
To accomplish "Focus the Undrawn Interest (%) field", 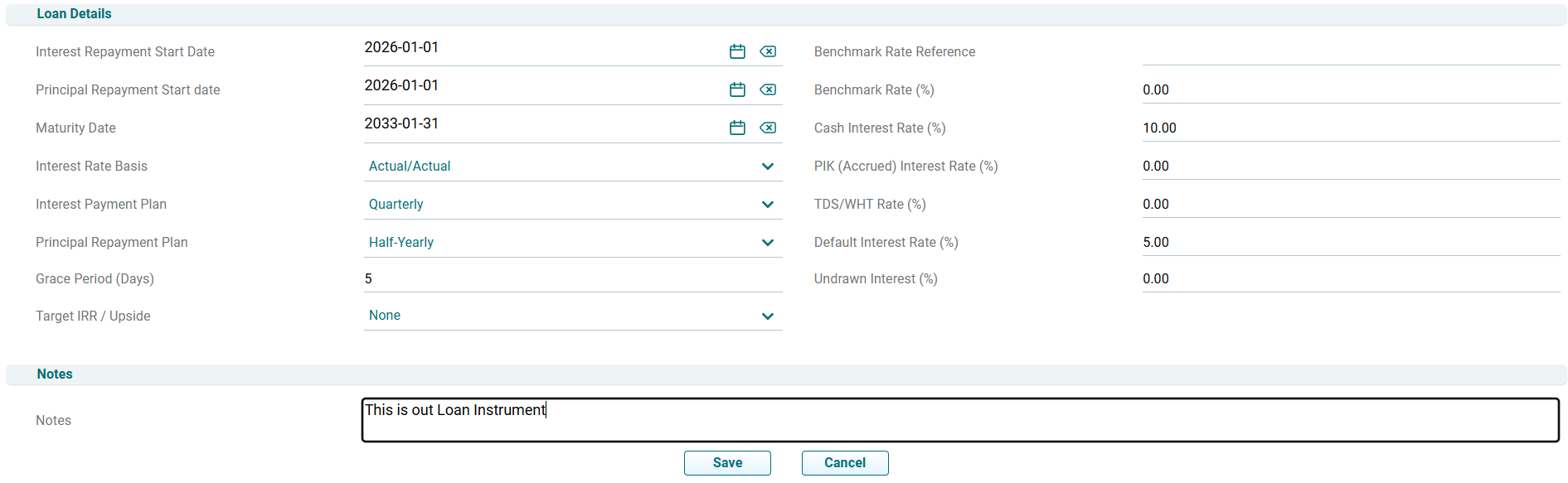I will coord(1350,278).
